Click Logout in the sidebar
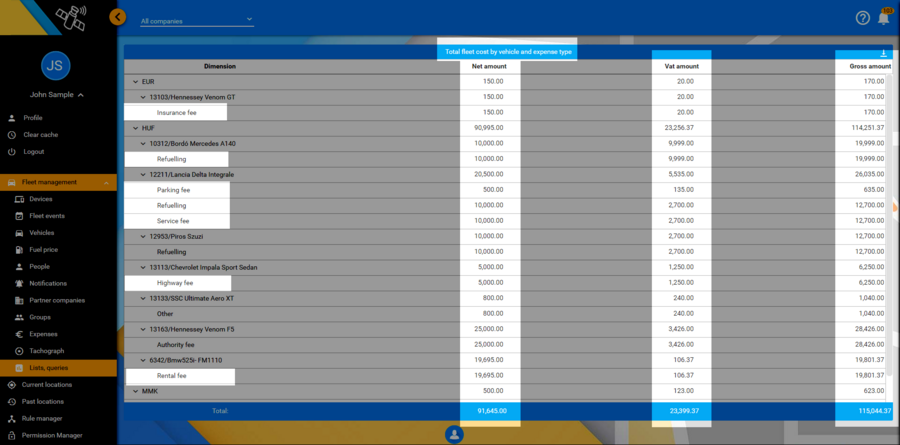This screenshot has height=445, width=900. tap(35, 151)
